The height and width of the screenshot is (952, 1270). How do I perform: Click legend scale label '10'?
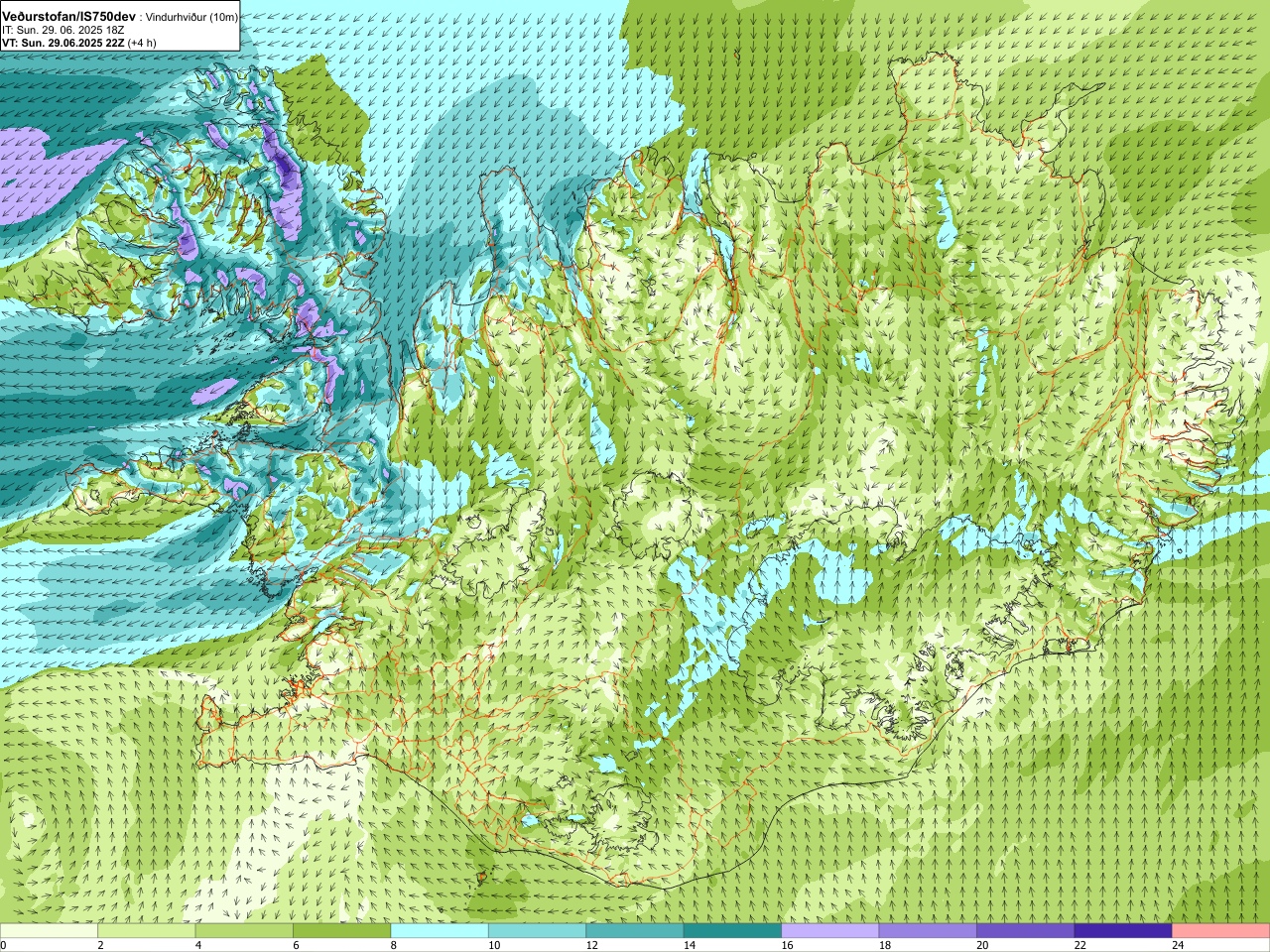point(492,945)
